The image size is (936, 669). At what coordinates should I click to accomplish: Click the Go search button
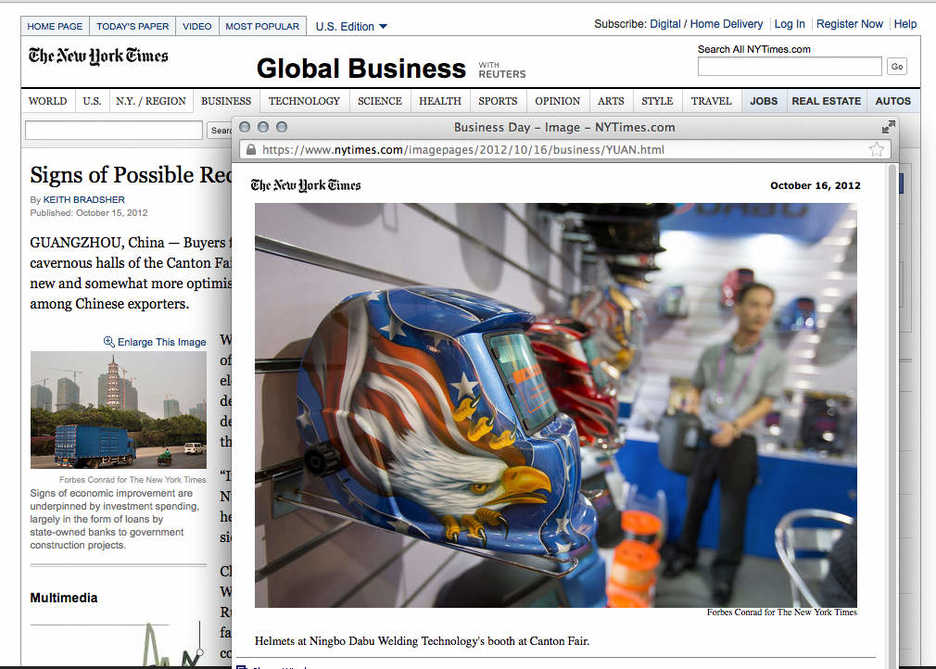(x=897, y=66)
